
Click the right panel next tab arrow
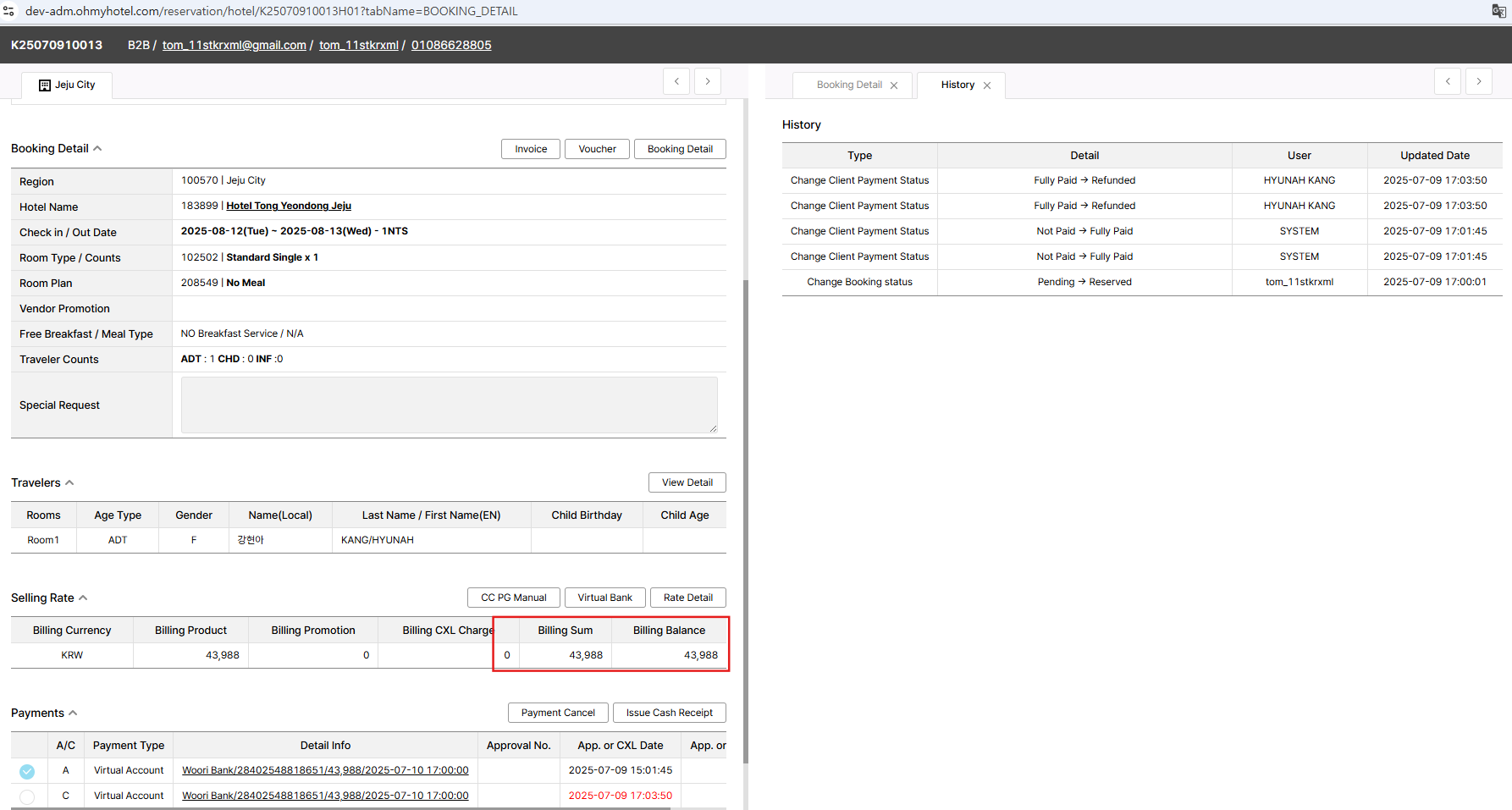click(x=1479, y=81)
